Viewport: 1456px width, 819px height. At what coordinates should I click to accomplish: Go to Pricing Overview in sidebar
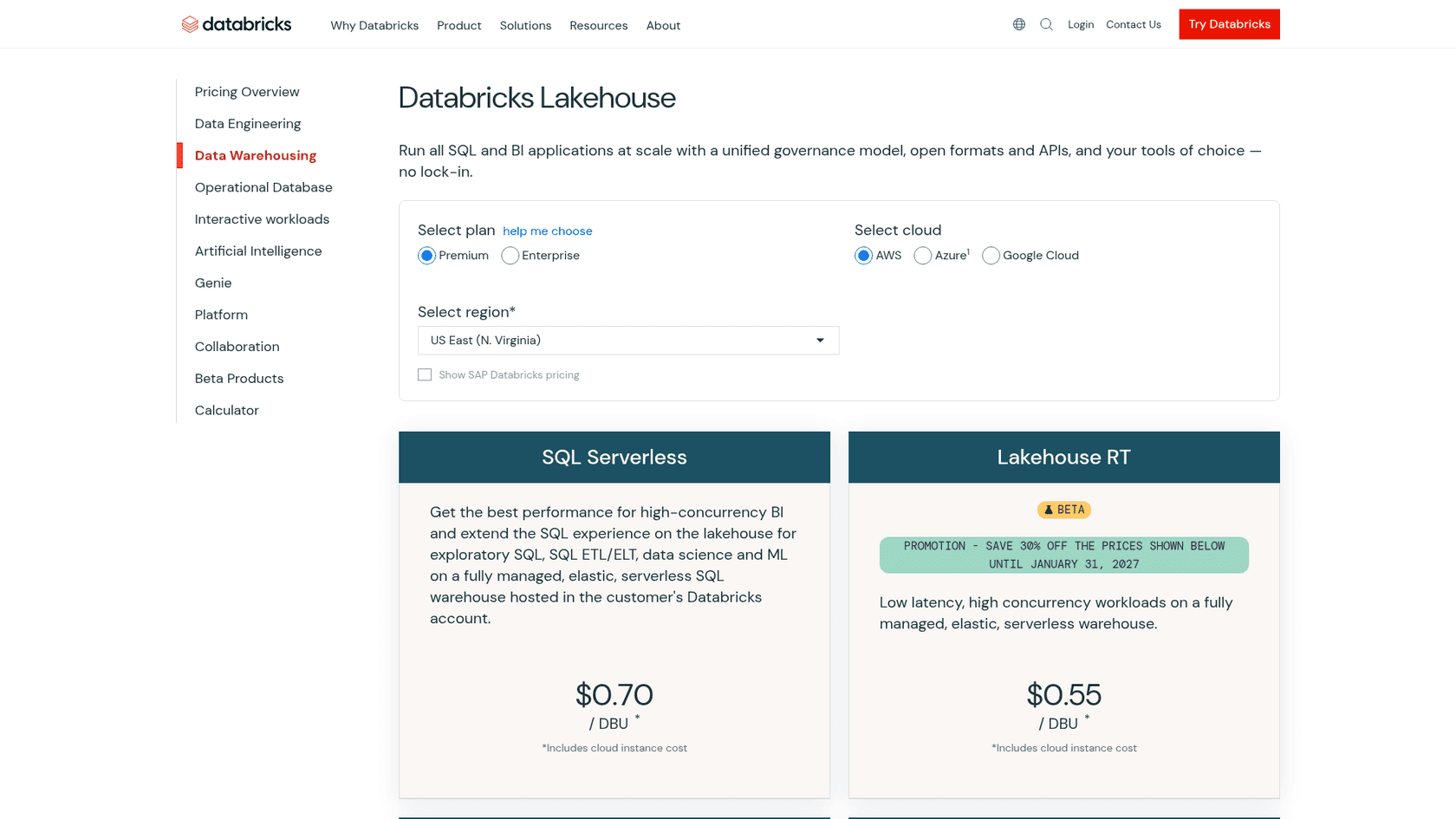click(247, 92)
